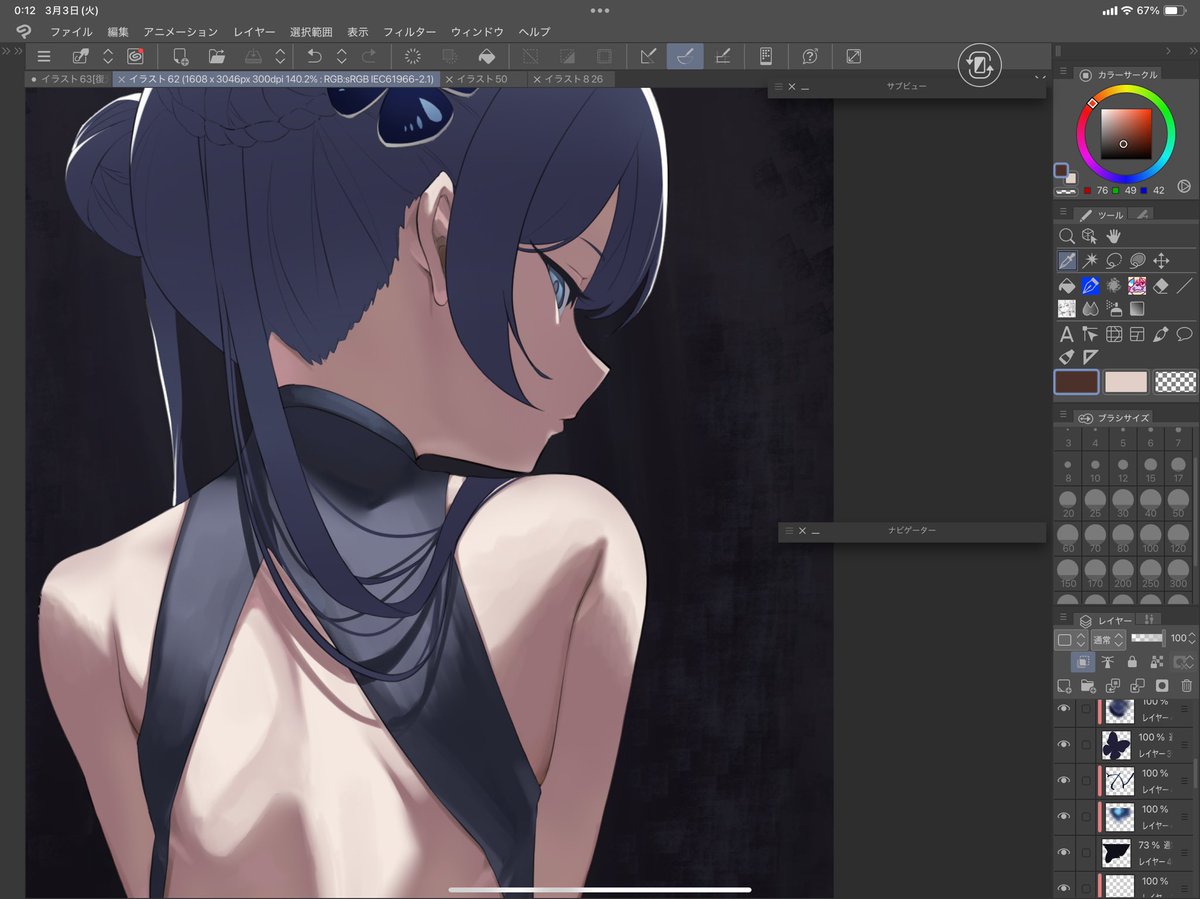Create a new layer folder
The image size is (1200, 899).
(x=1088, y=686)
